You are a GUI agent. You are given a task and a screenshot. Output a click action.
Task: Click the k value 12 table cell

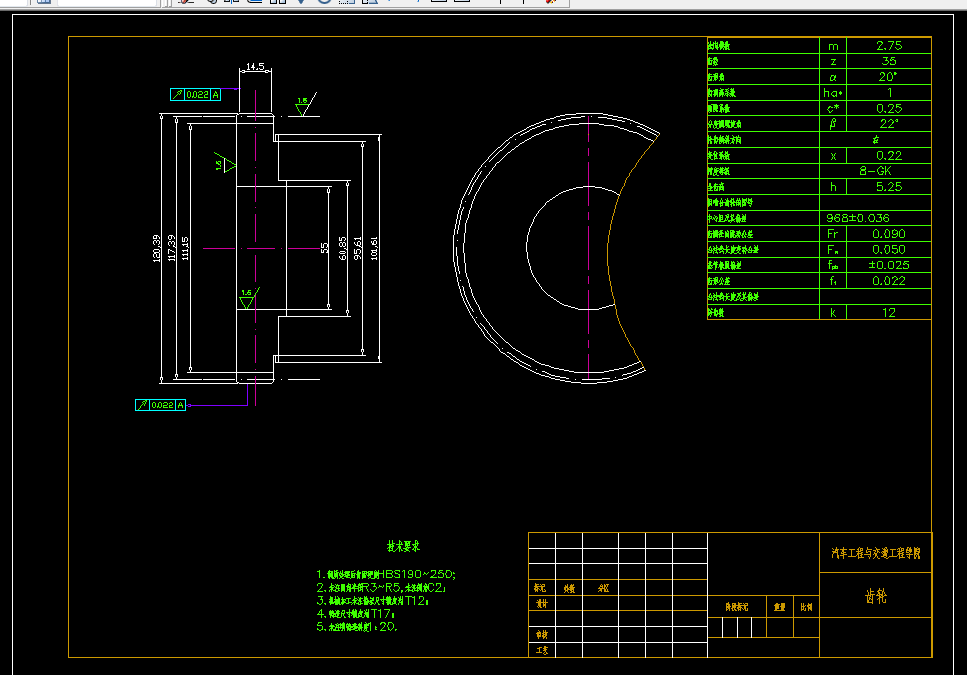(x=889, y=313)
